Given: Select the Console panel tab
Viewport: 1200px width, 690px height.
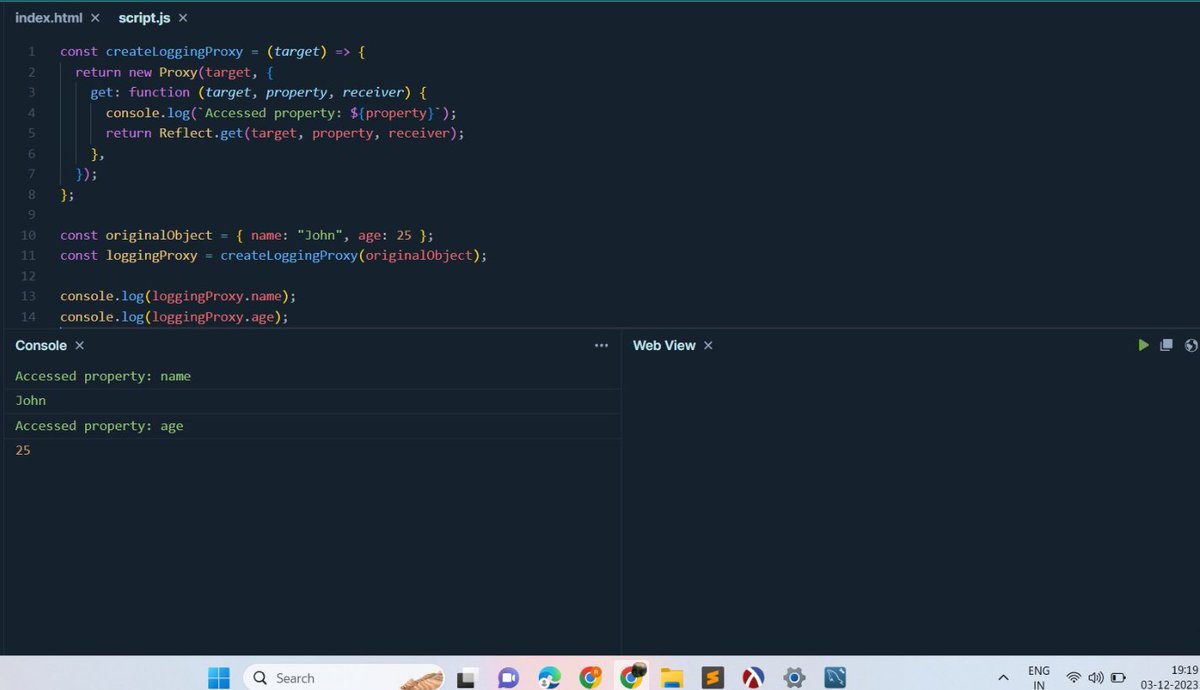Looking at the screenshot, I should click(x=41, y=345).
